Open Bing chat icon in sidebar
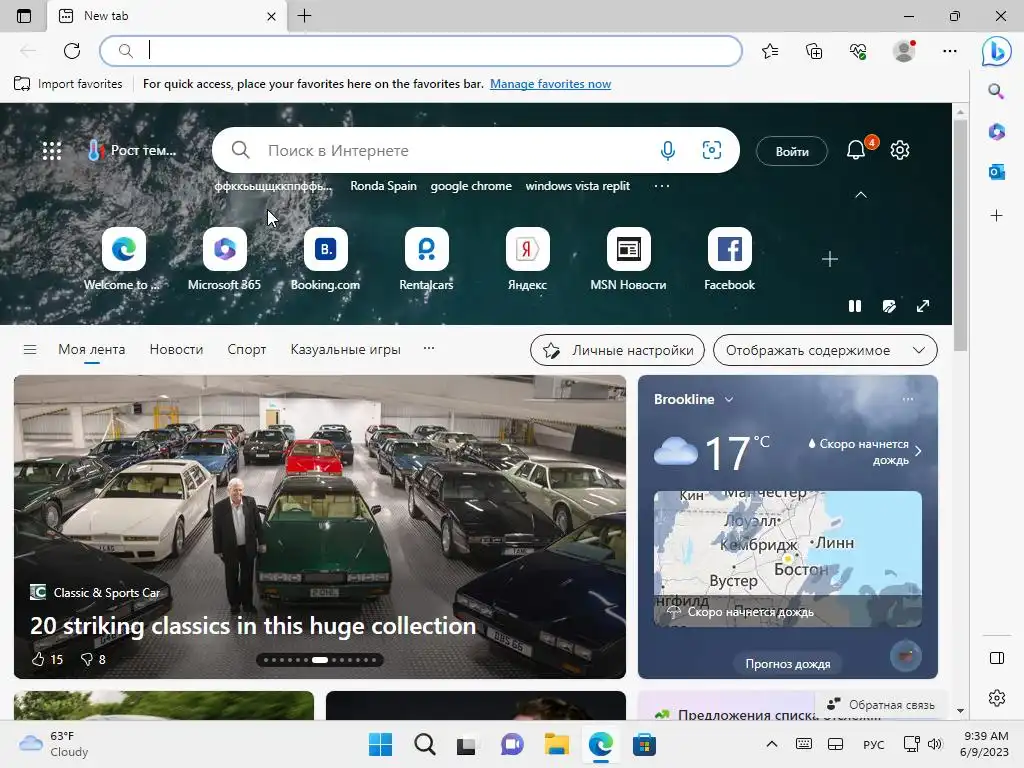Screen dimensions: 1024x768 tap(997, 52)
